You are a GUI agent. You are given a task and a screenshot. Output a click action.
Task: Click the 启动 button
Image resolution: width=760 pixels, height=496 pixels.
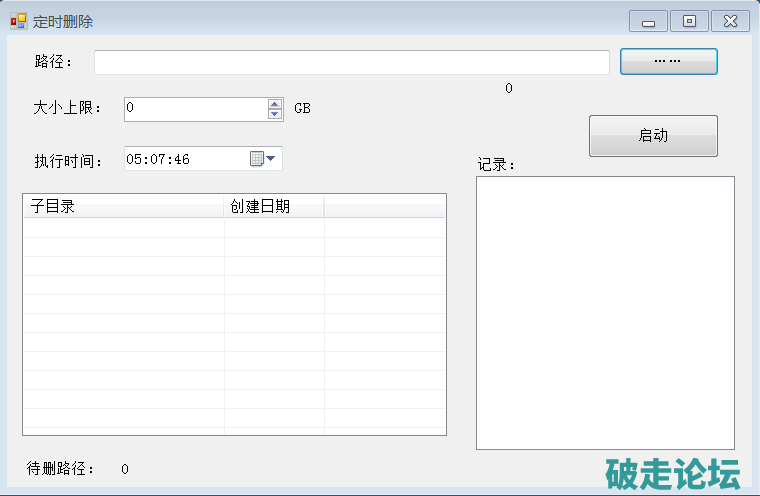coord(653,136)
